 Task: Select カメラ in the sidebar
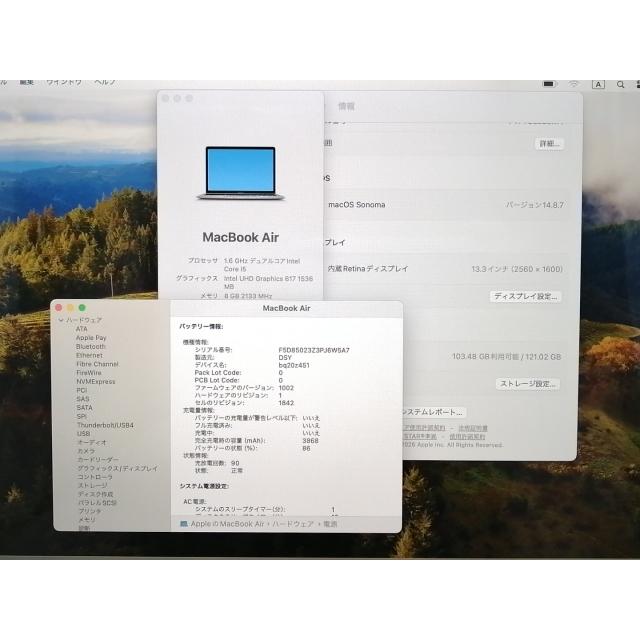point(86,451)
